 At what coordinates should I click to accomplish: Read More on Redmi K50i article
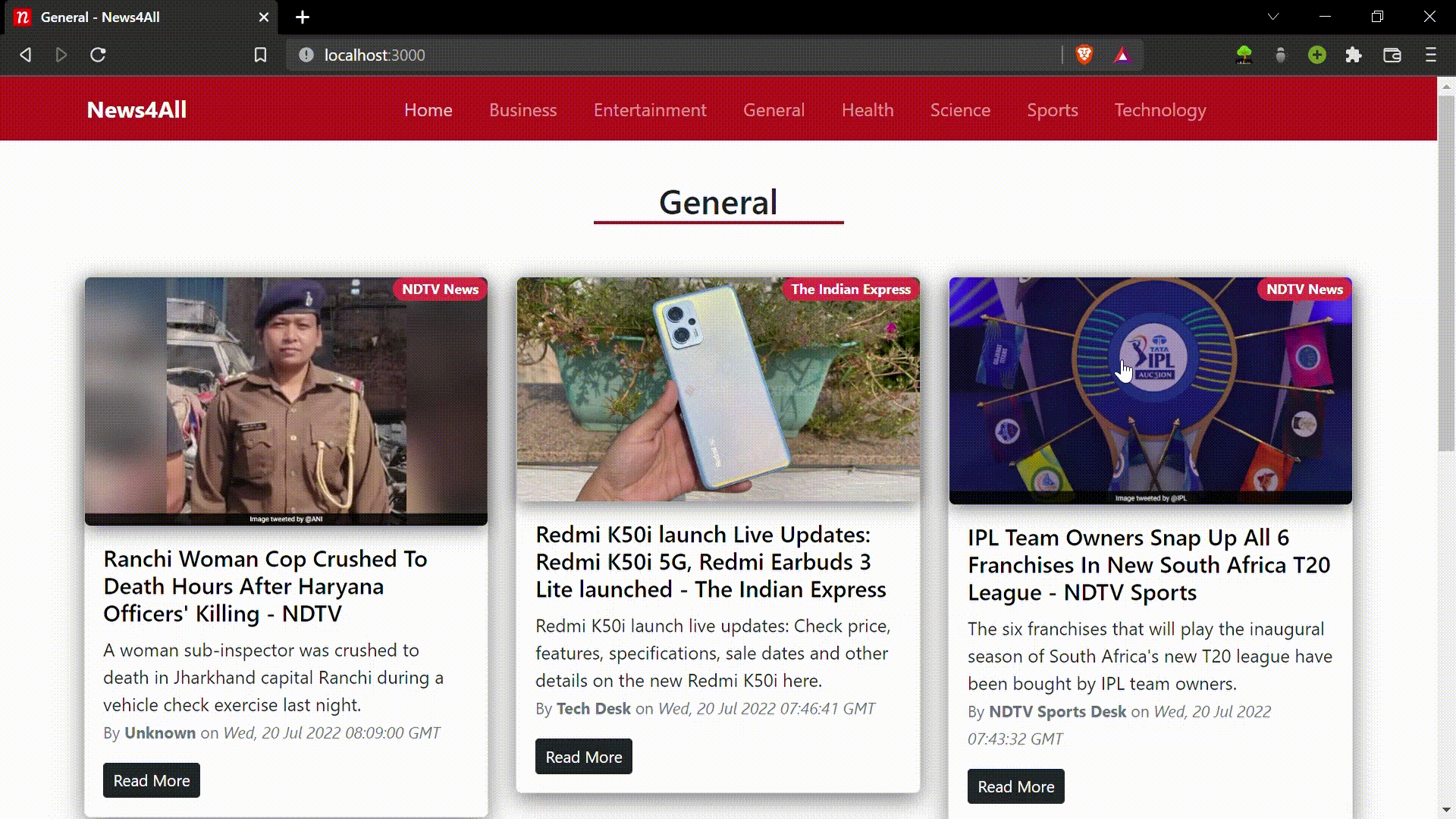pyautogui.click(x=584, y=757)
